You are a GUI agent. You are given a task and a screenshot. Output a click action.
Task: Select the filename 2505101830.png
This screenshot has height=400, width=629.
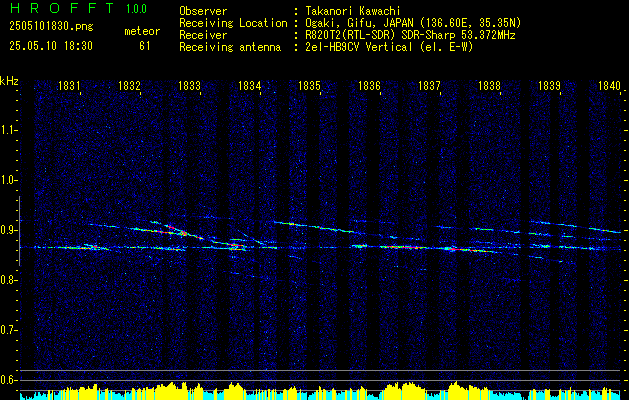click(51, 26)
